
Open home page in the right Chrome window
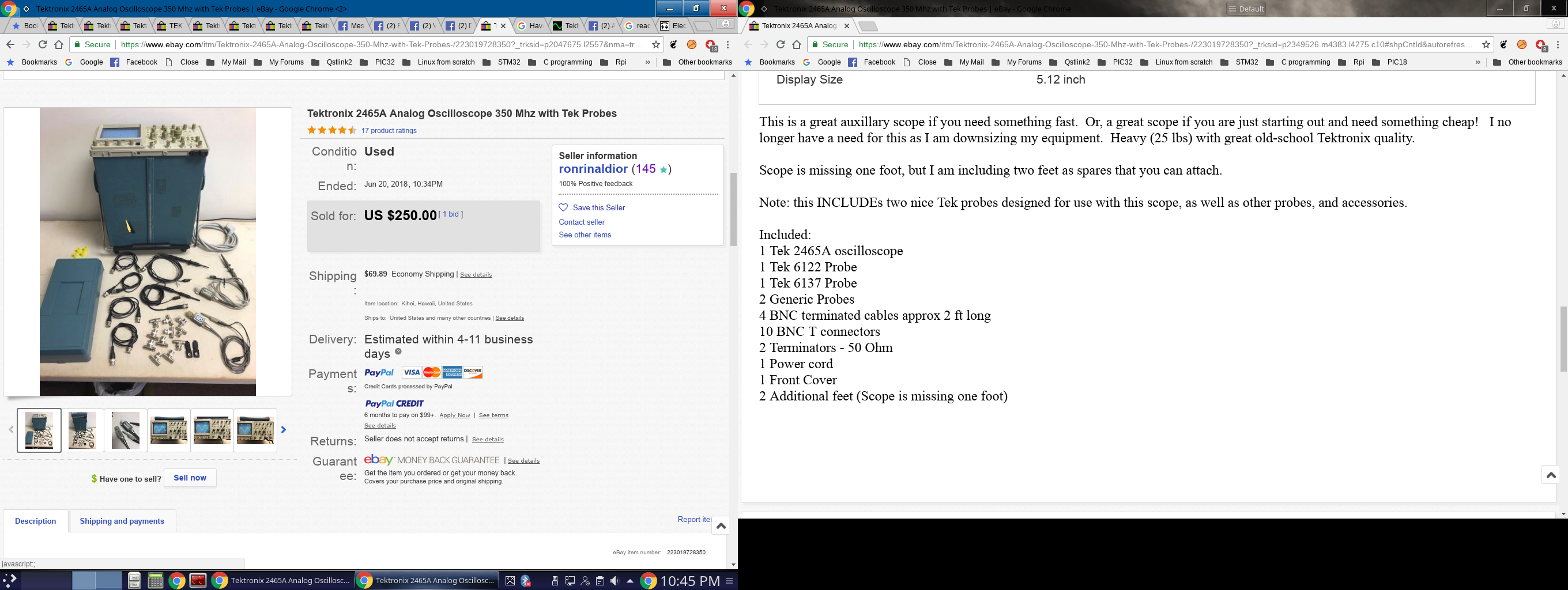click(x=796, y=44)
